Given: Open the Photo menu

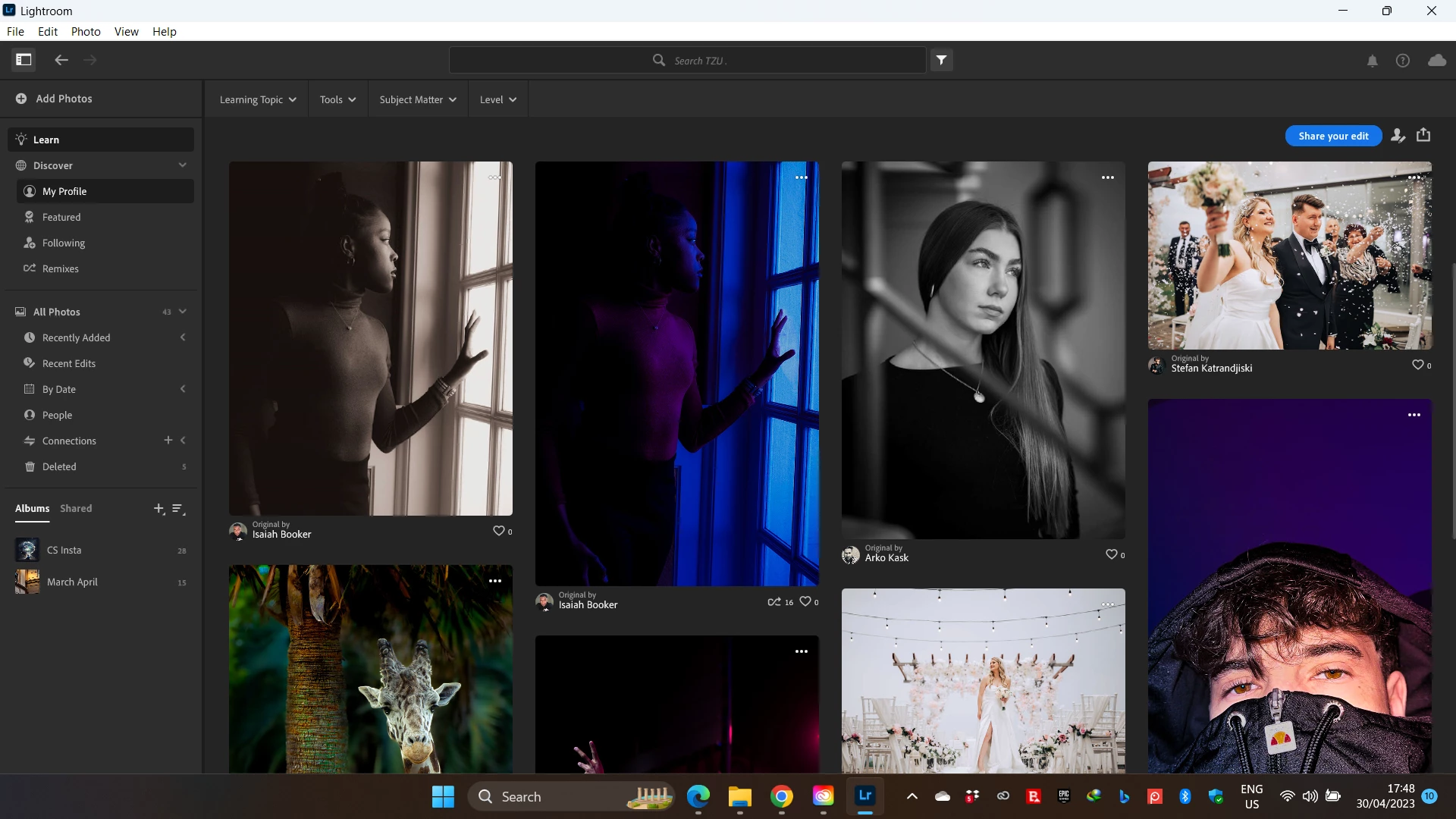Looking at the screenshot, I should pyautogui.click(x=86, y=31).
